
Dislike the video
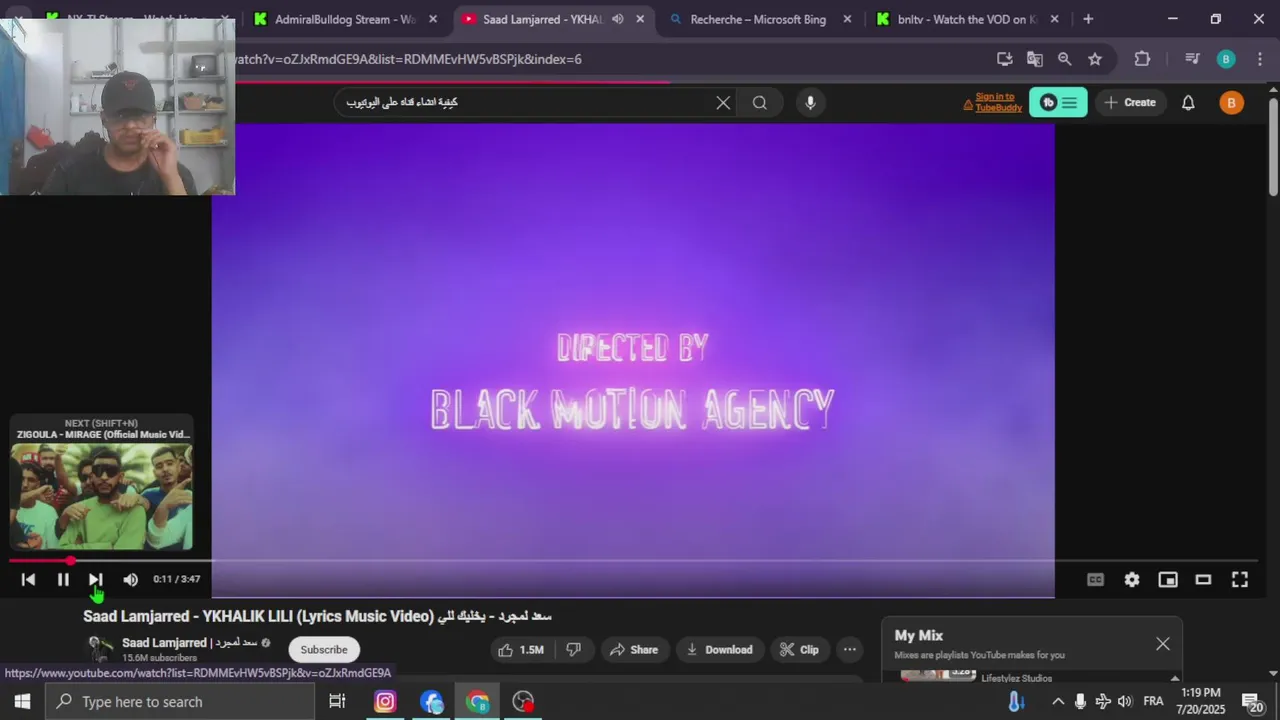[x=573, y=649]
